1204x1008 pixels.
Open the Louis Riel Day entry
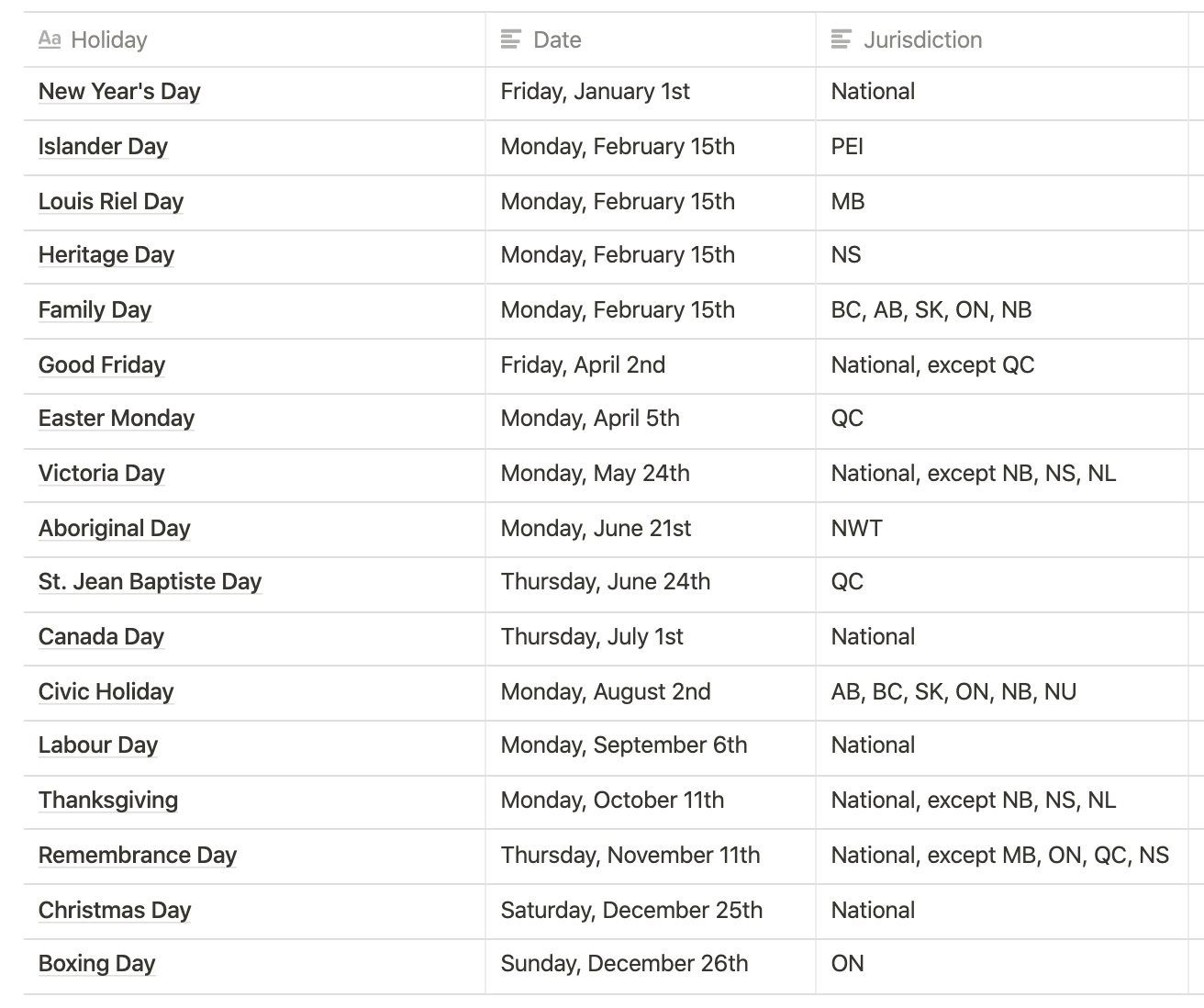pyautogui.click(x=111, y=202)
